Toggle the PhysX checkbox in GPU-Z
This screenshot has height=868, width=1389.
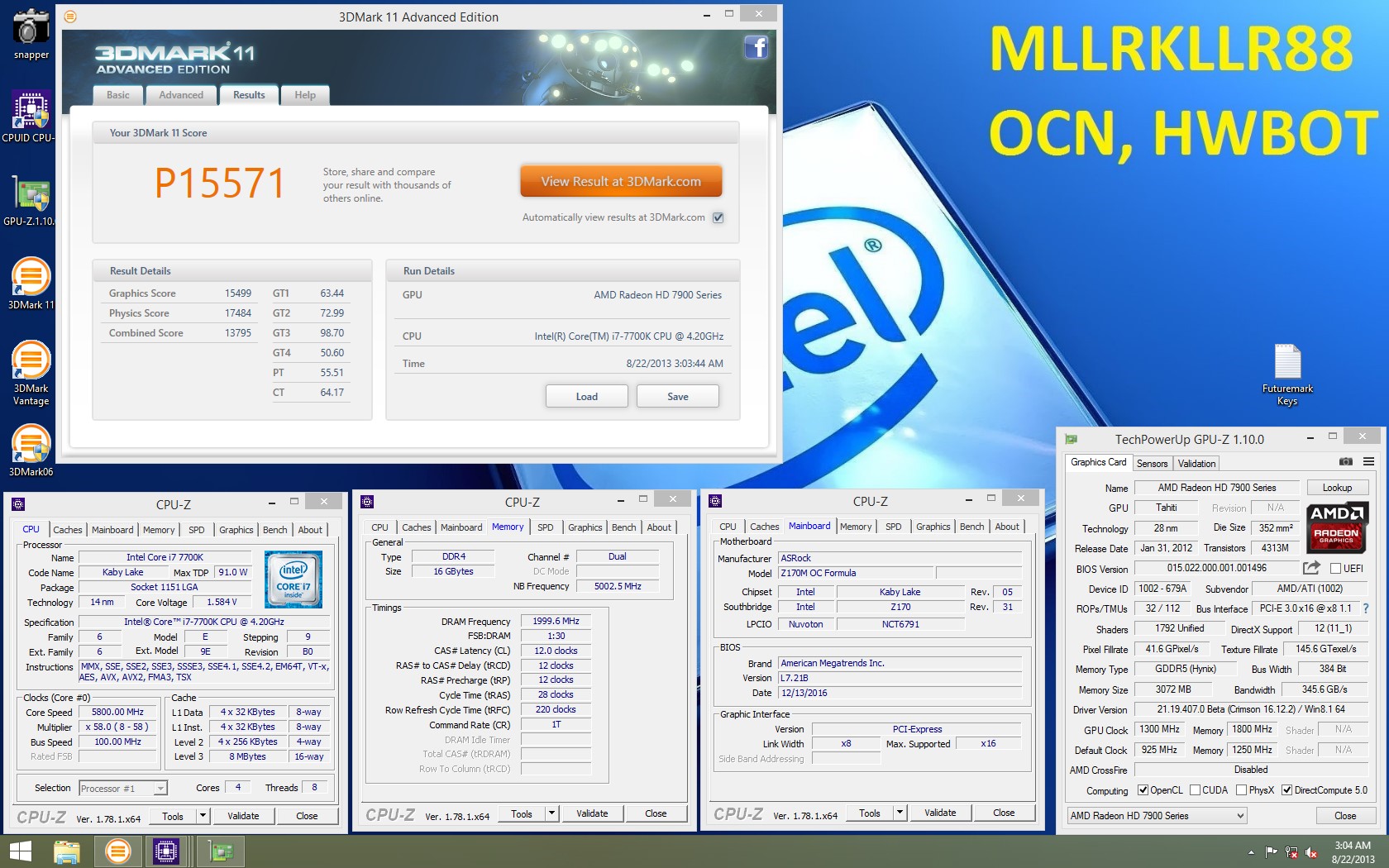click(1241, 790)
